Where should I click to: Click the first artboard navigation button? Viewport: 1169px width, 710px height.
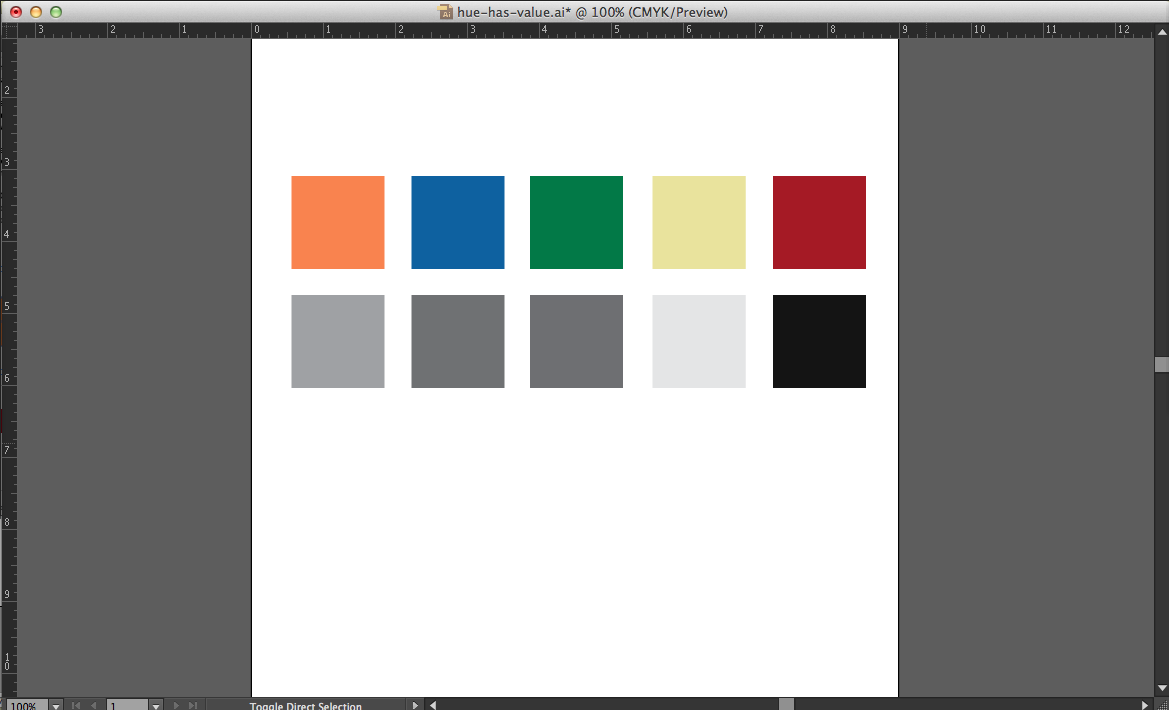(x=76, y=705)
